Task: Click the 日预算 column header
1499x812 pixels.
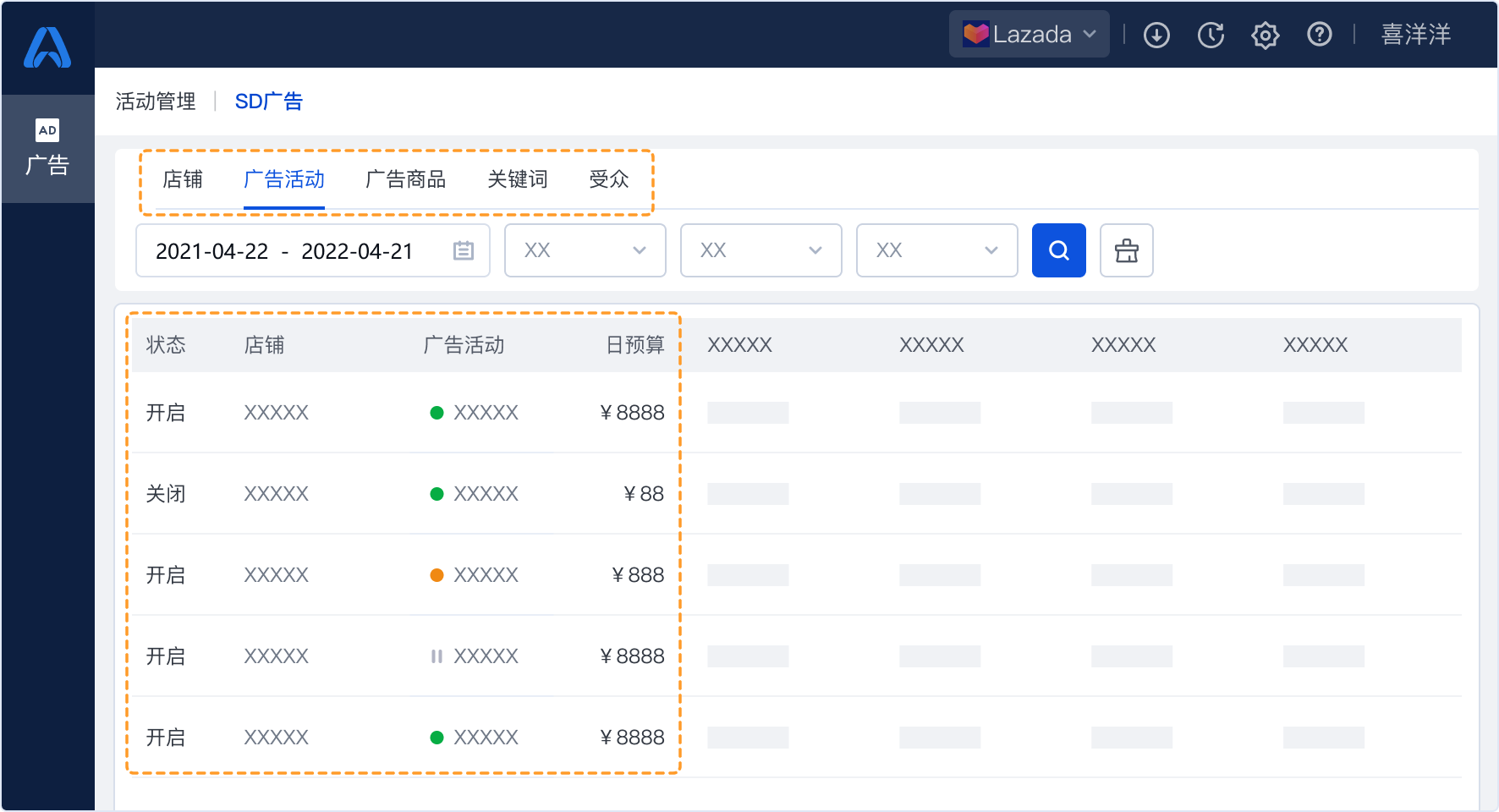Action: pyautogui.click(x=635, y=345)
